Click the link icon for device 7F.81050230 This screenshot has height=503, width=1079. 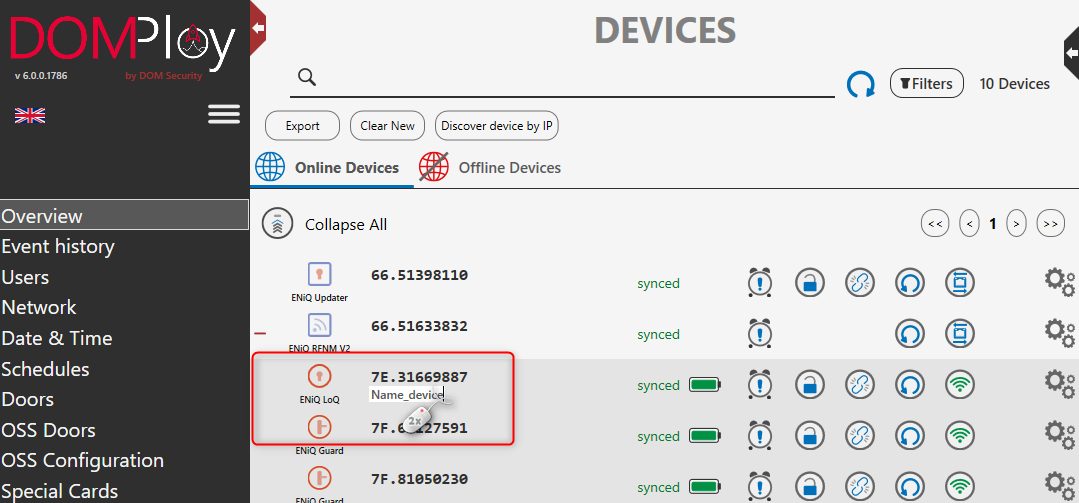pyautogui.click(x=859, y=486)
